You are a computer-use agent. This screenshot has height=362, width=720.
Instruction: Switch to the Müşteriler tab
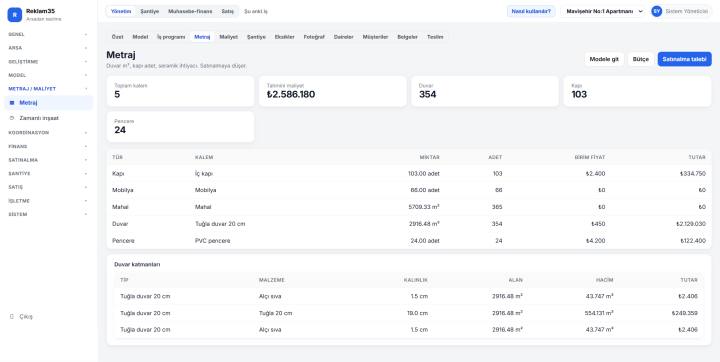coord(375,37)
